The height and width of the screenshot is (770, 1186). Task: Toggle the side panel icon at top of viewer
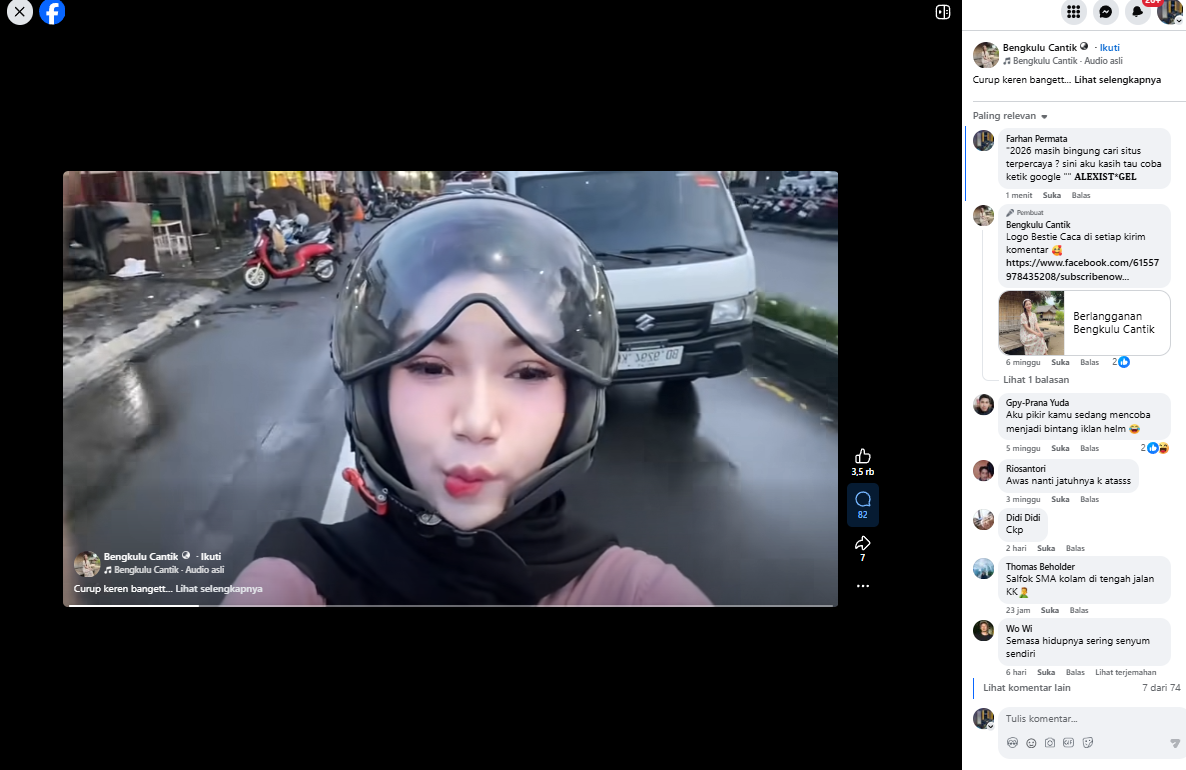942,12
